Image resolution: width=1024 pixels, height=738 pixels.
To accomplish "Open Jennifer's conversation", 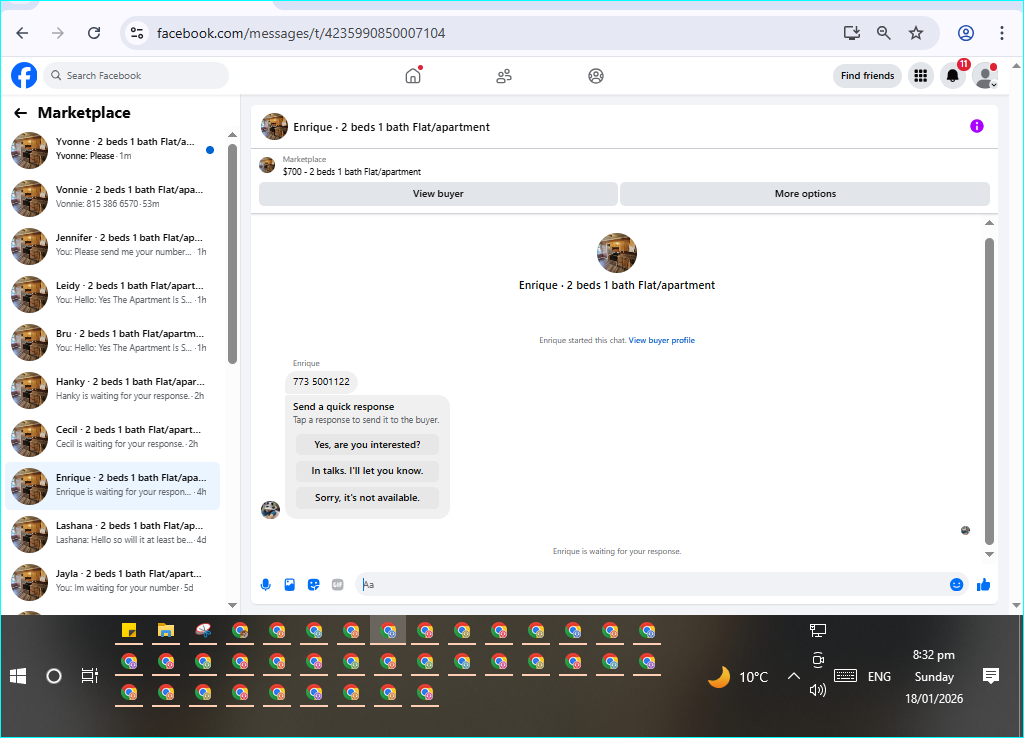I will click(x=112, y=246).
